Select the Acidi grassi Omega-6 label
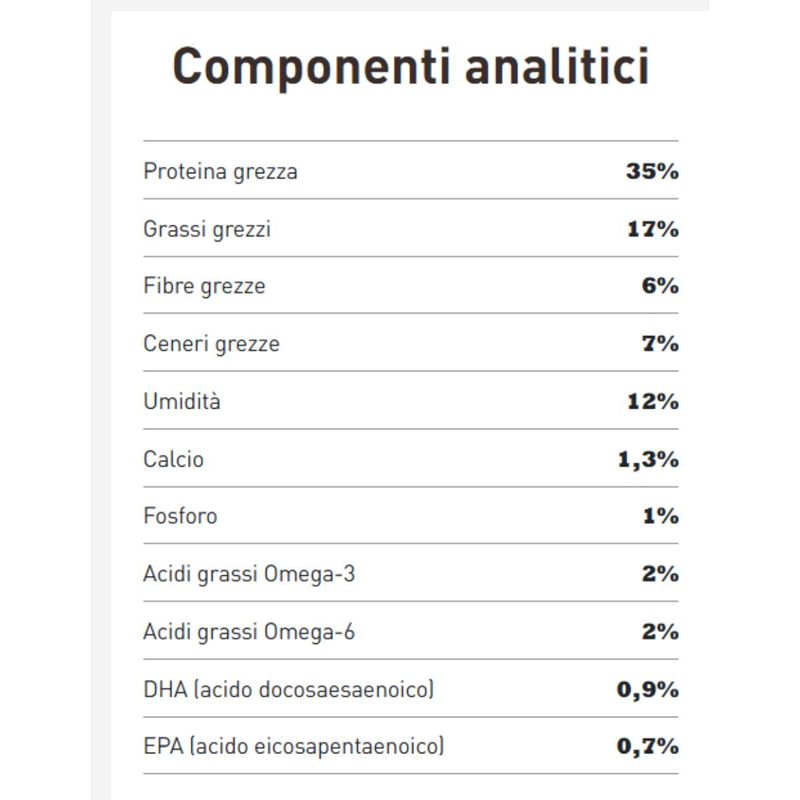The width and height of the screenshot is (800, 800). [249, 632]
